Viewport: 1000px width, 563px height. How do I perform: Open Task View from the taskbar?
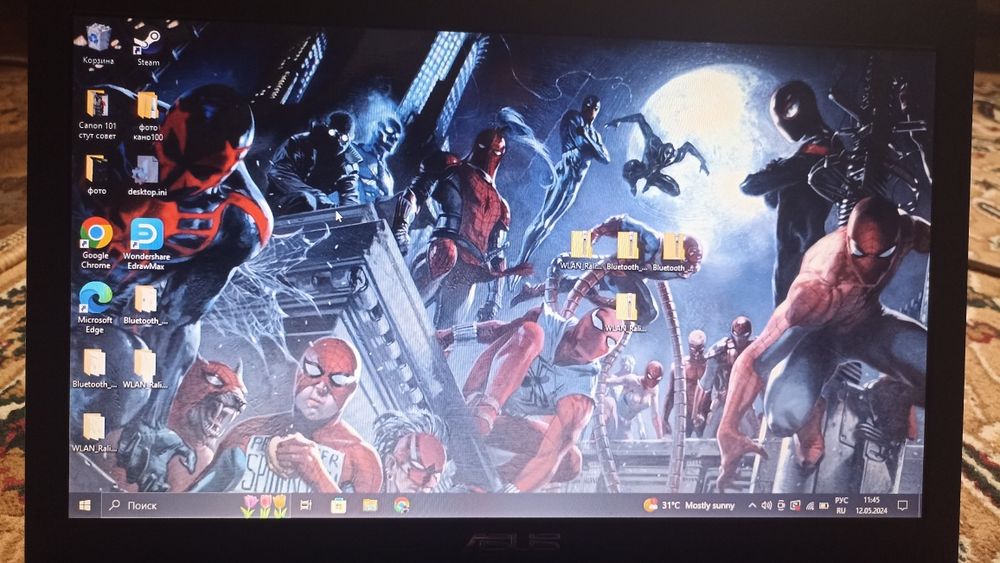tap(306, 506)
